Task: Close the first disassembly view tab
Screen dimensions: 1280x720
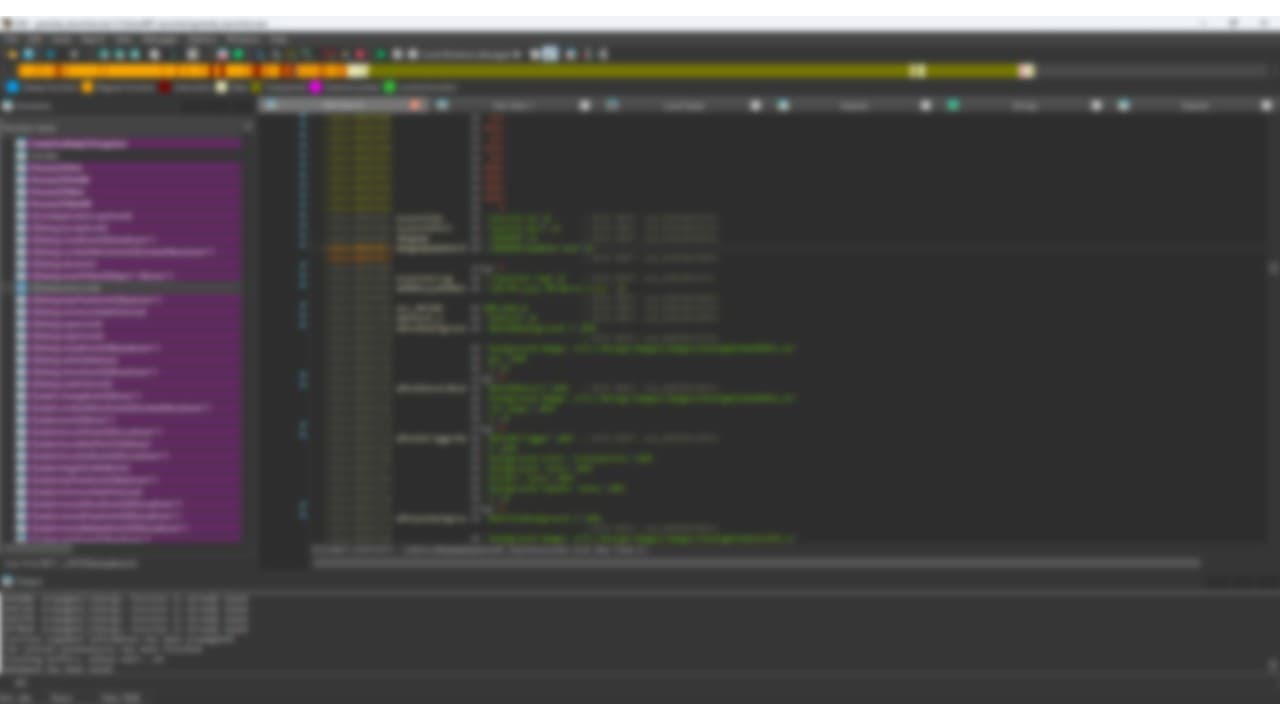Action: (415, 105)
